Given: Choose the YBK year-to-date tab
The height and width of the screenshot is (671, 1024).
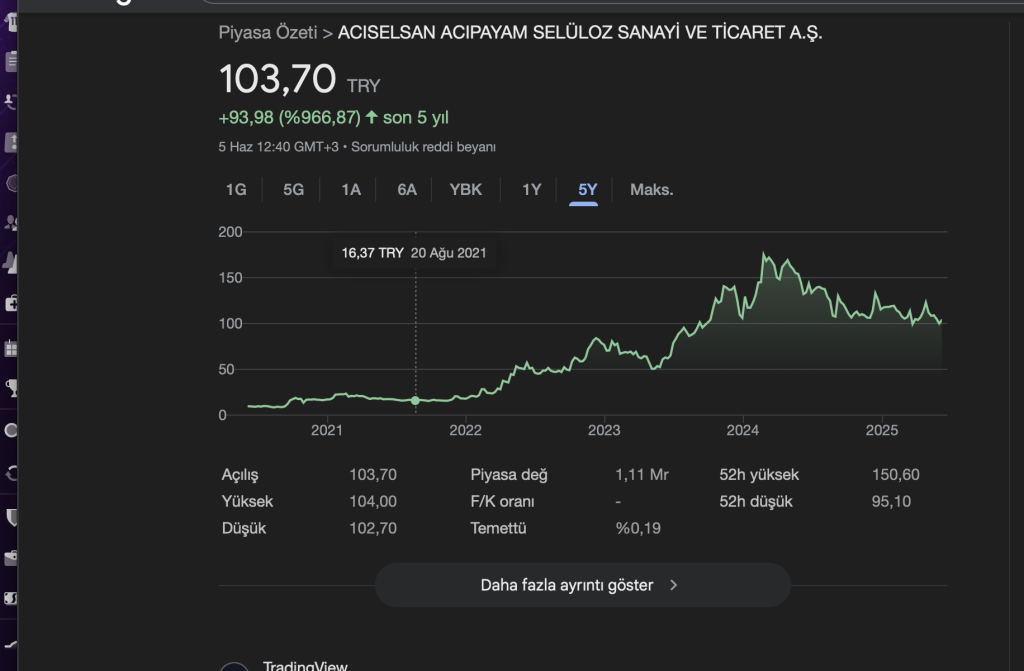Looking at the screenshot, I should point(466,190).
